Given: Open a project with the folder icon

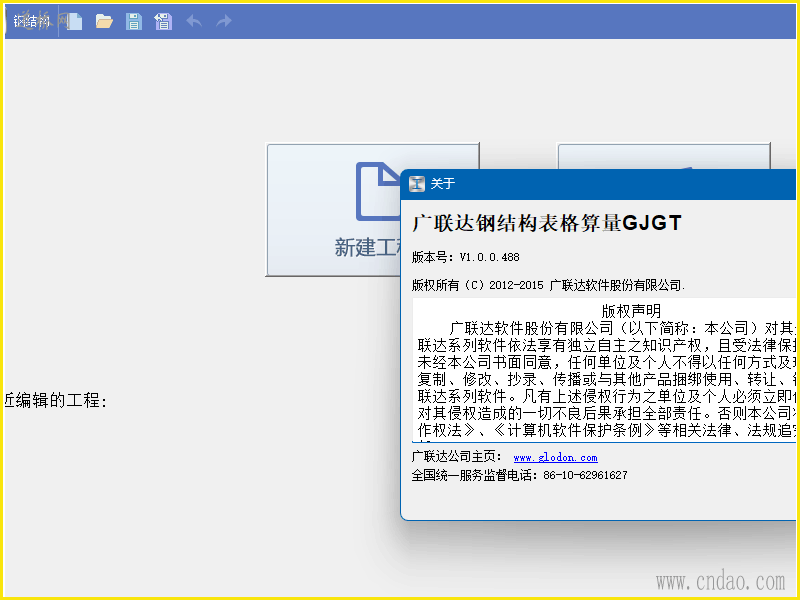Looking at the screenshot, I should [104, 21].
